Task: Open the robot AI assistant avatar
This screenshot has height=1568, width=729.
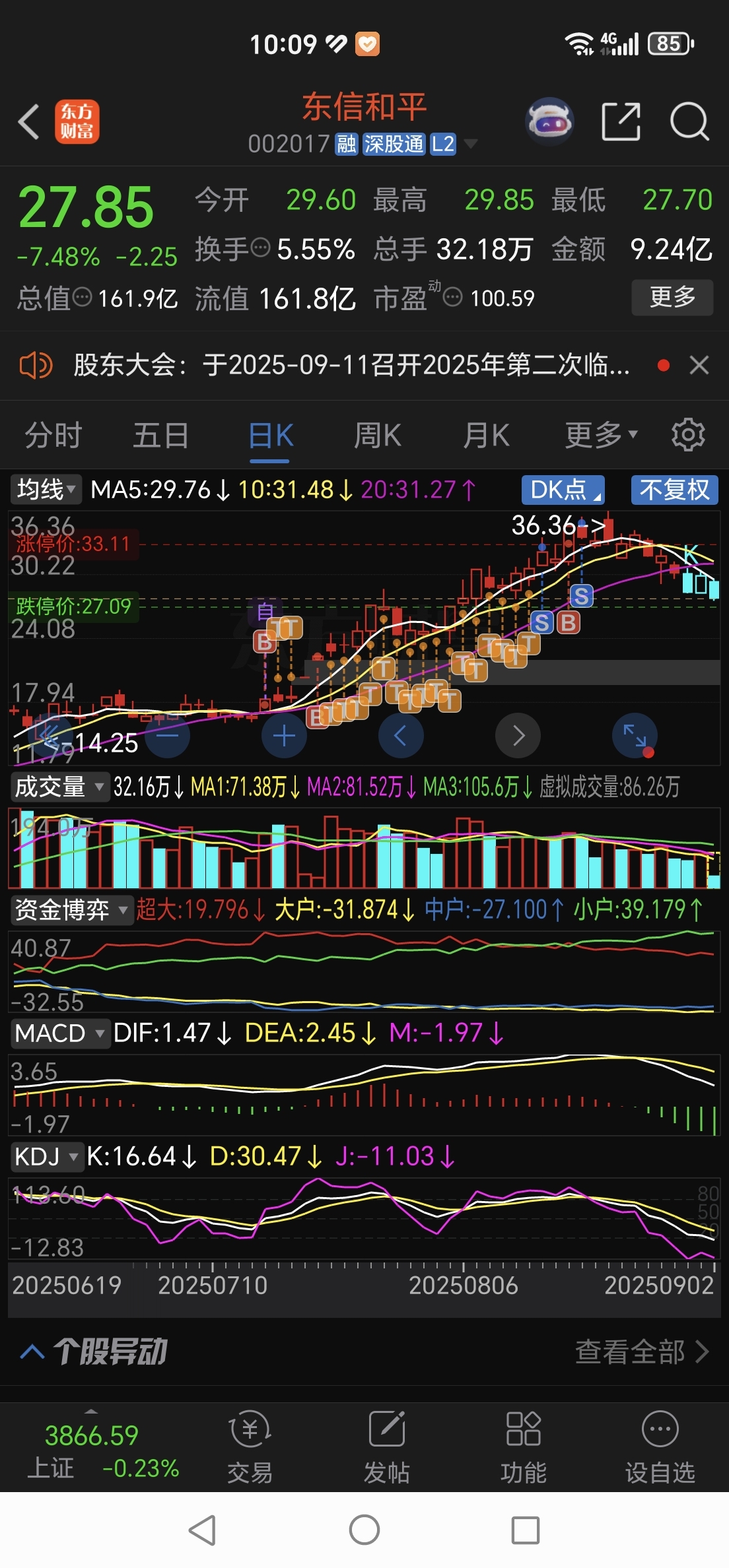Action: point(549,122)
